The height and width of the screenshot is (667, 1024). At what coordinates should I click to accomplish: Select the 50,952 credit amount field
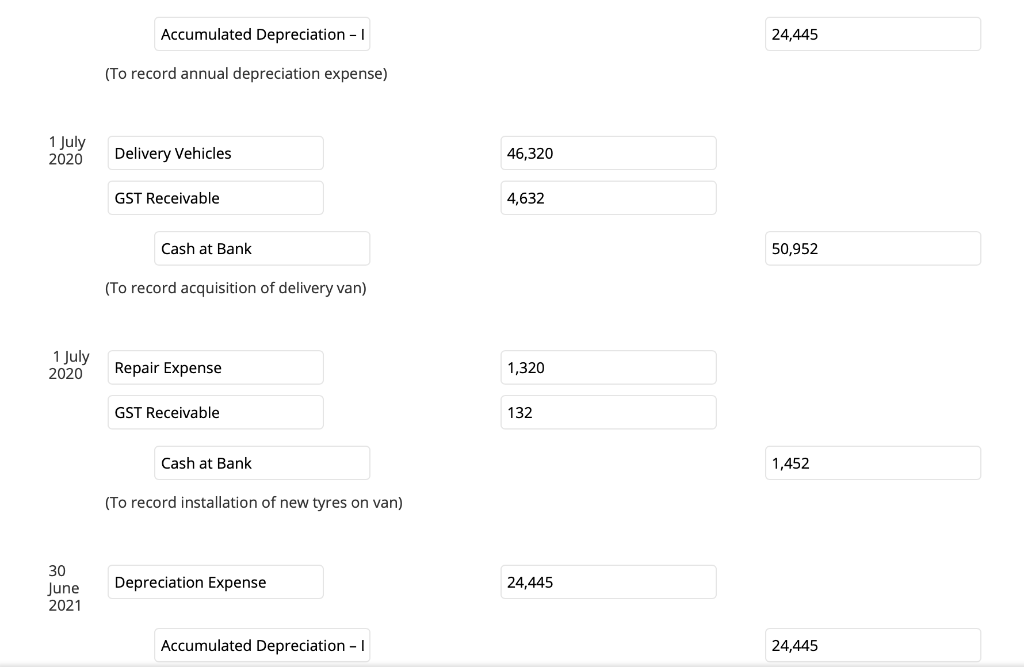point(872,248)
